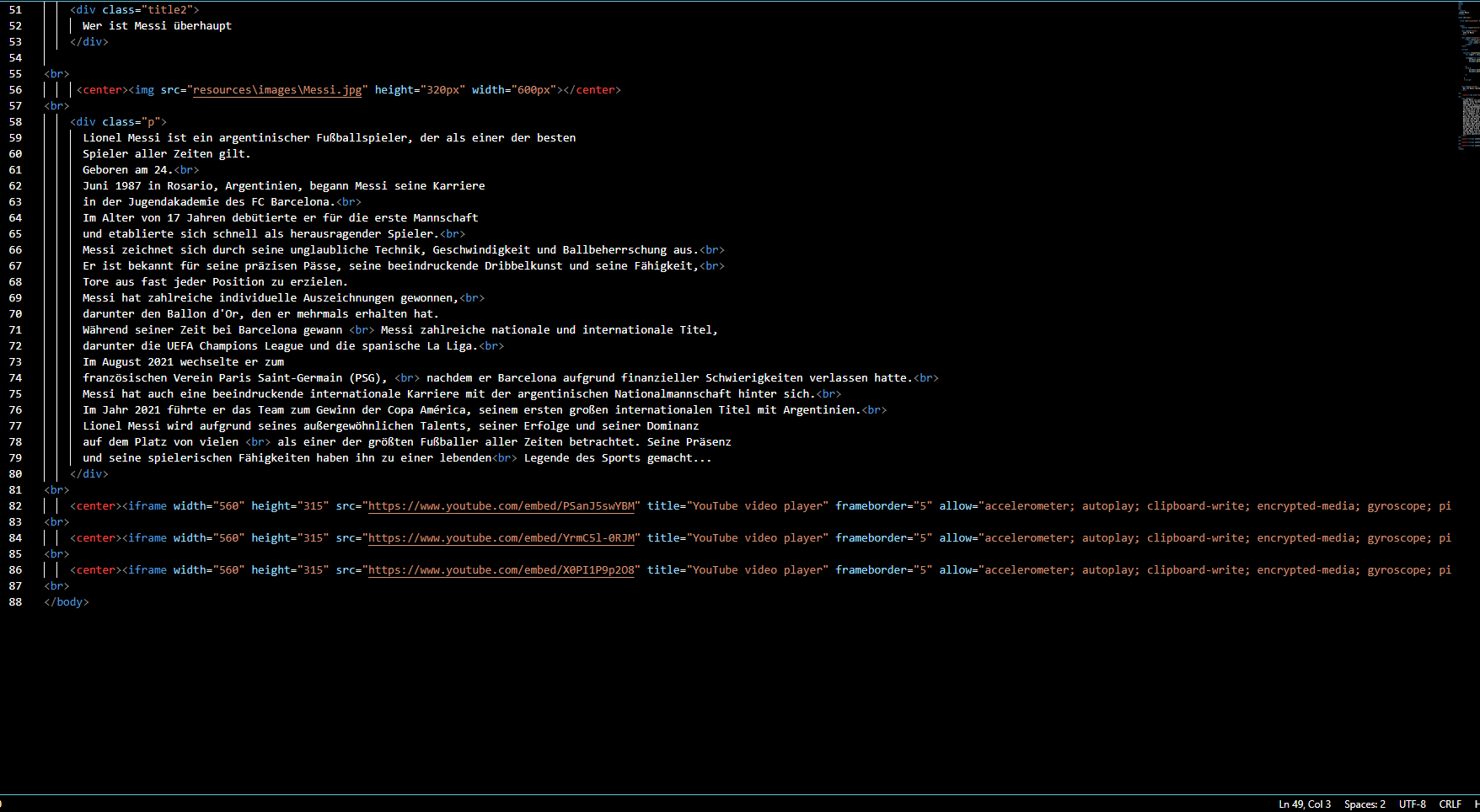
Task: Click the title2 class attribute value
Action: pos(166,9)
